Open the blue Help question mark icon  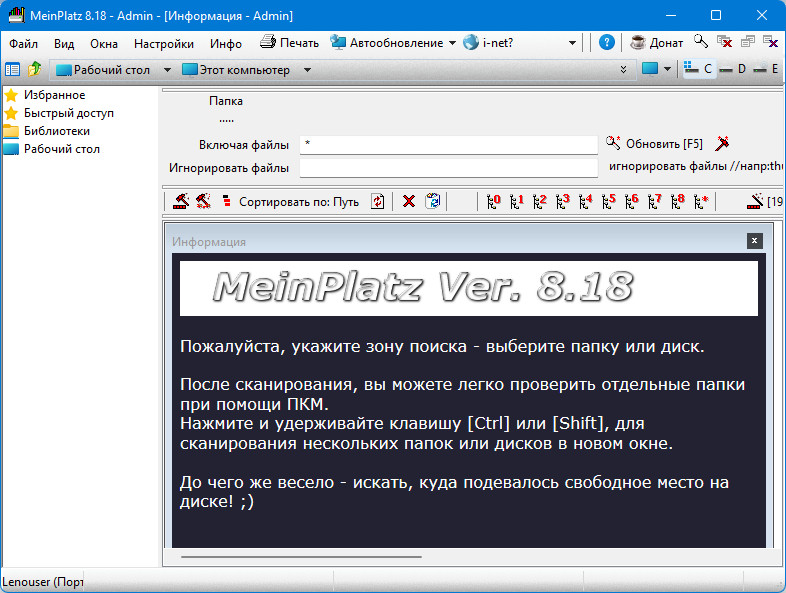pos(607,43)
